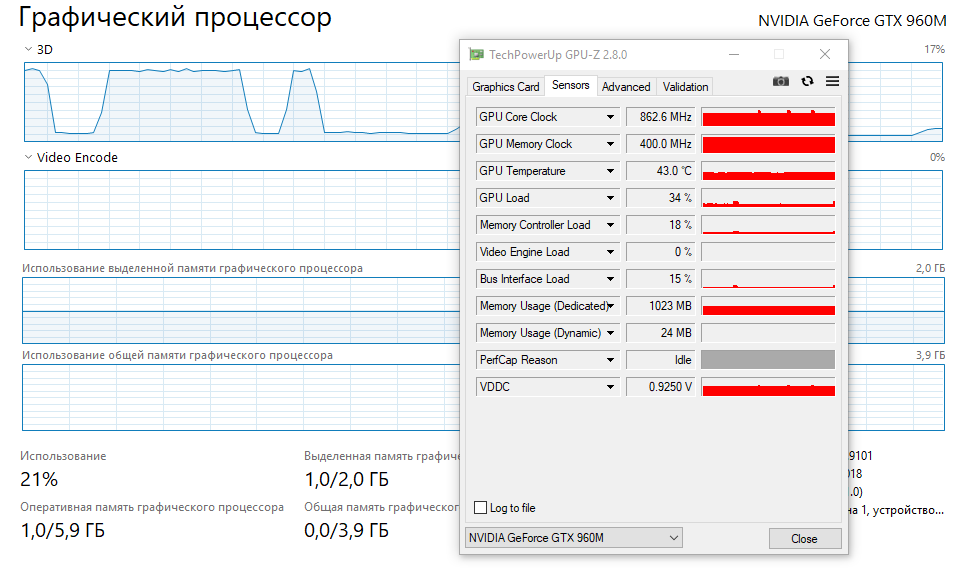Viewport: 958px width, 585px height.
Task: Open the PerfCap Reason sensor dropdown
Action: pos(610,360)
